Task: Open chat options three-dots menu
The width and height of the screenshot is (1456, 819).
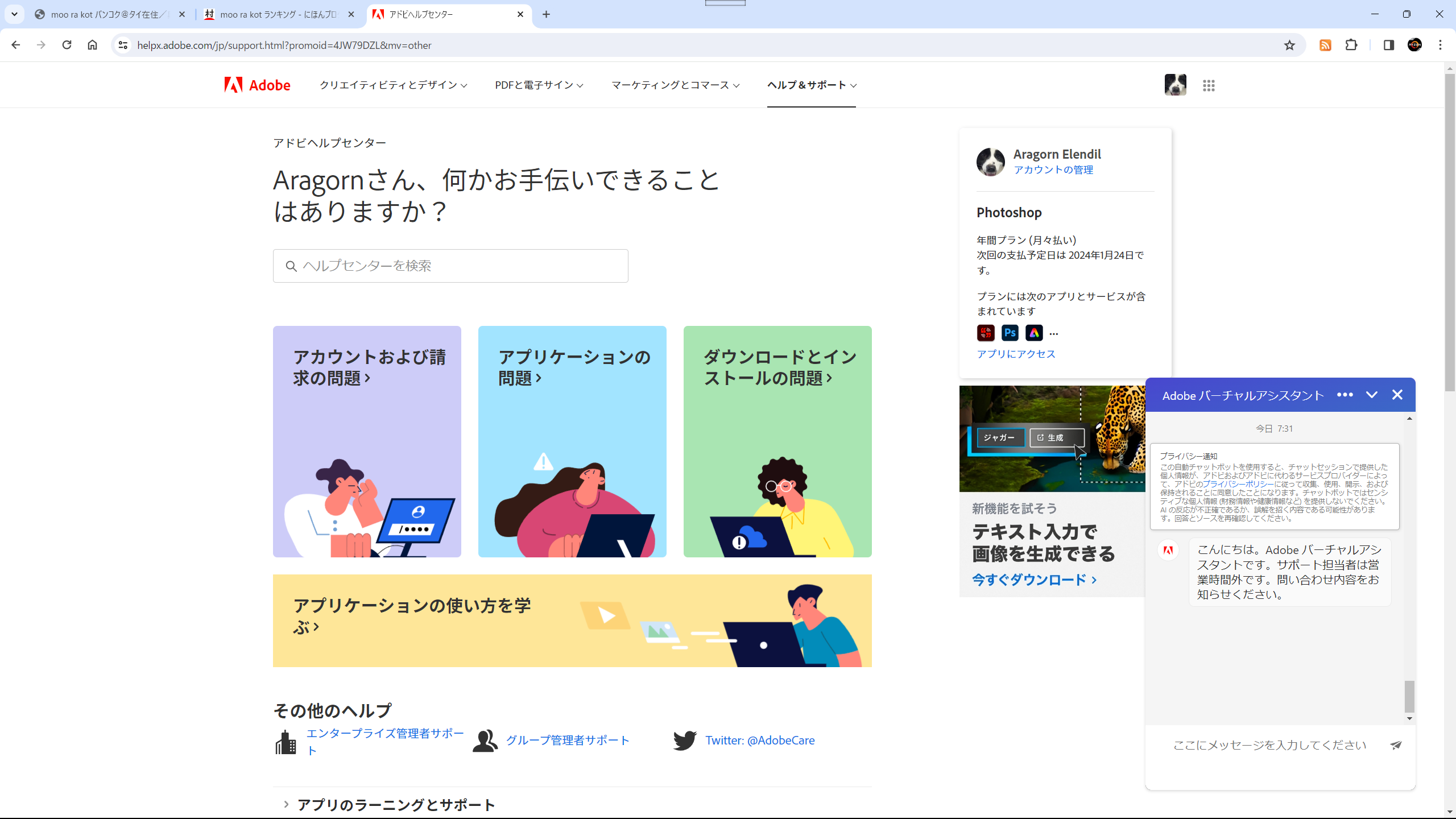Action: point(1345,395)
